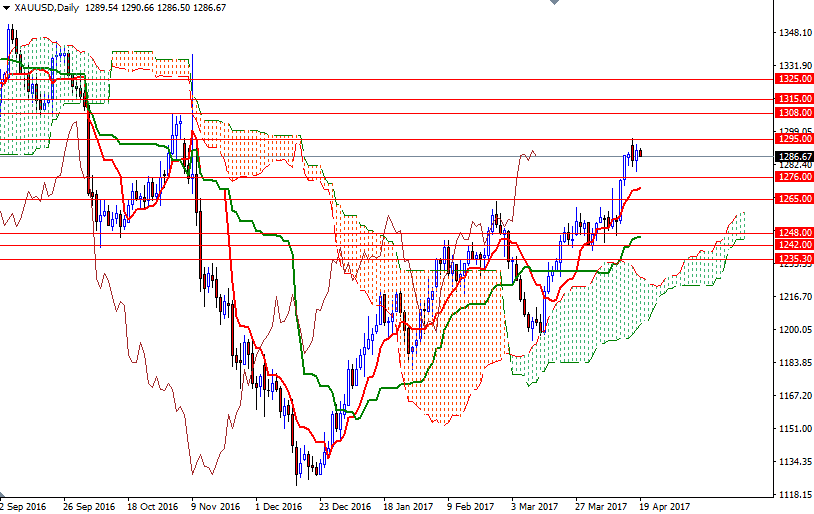Screen dimensions: 814x514
Task: Click the 1348.10 value on the price axis
Action: tap(794, 33)
